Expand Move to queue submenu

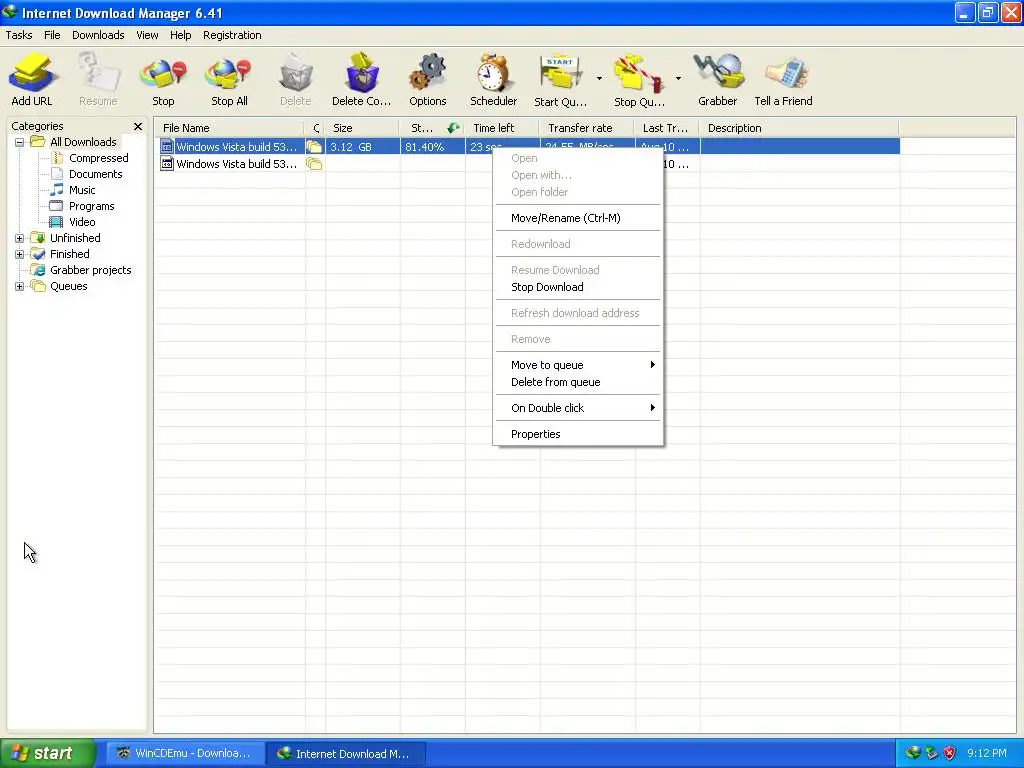click(x=578, y=365)
